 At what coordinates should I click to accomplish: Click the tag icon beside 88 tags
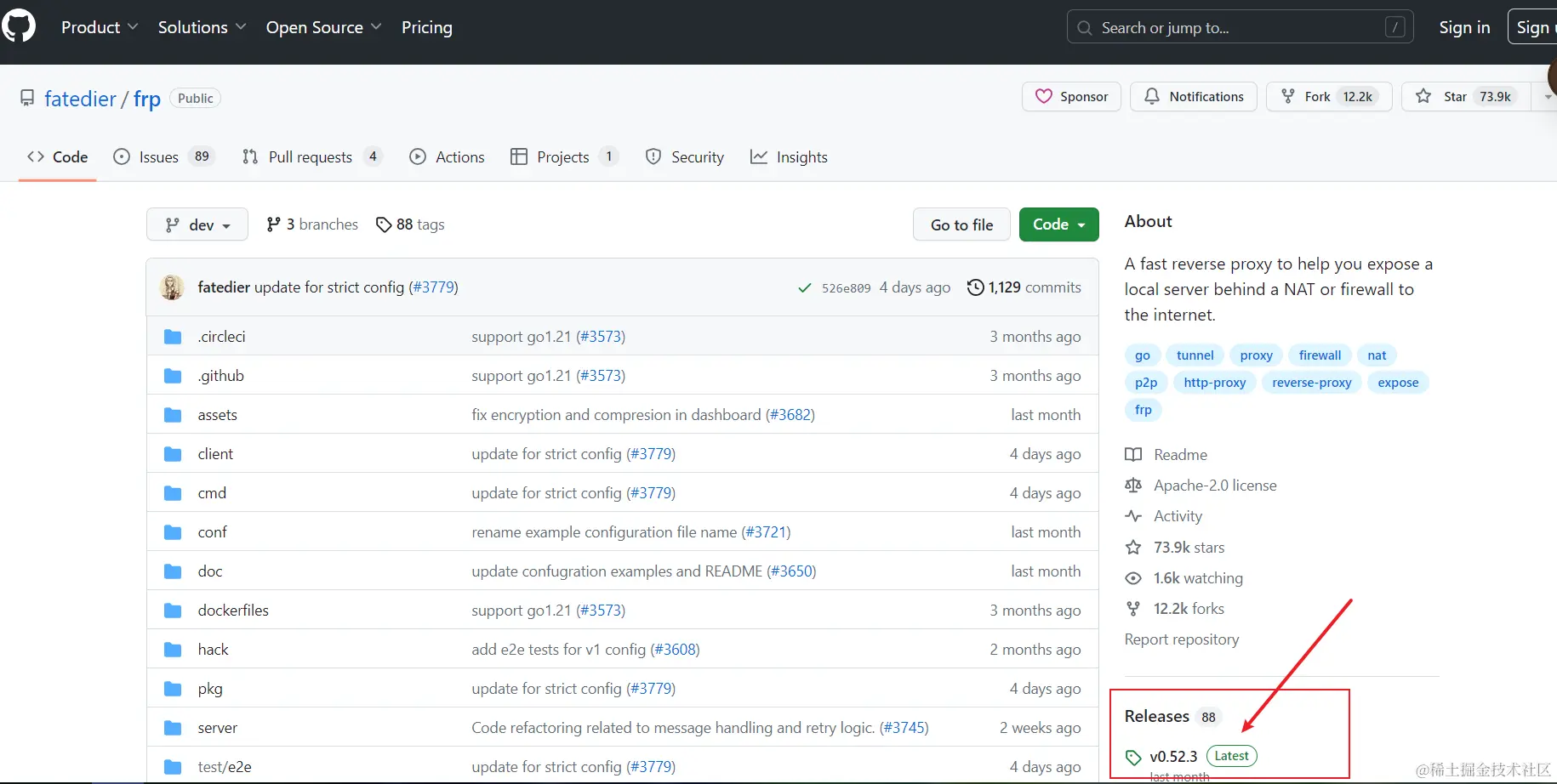(x=384, y=224)
